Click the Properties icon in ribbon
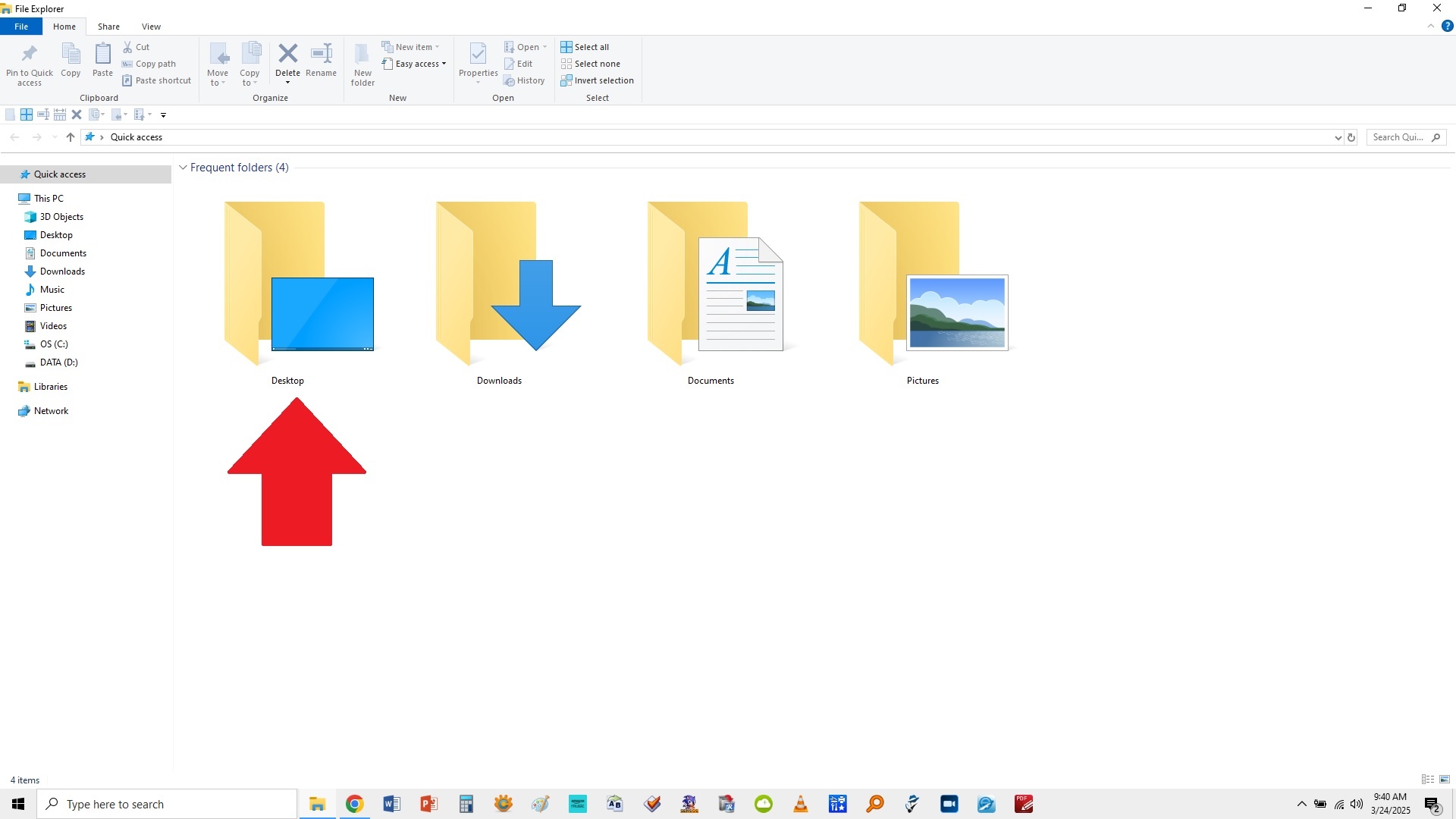The height and width of the screenshot is (819, 1456). click(478, 55)
